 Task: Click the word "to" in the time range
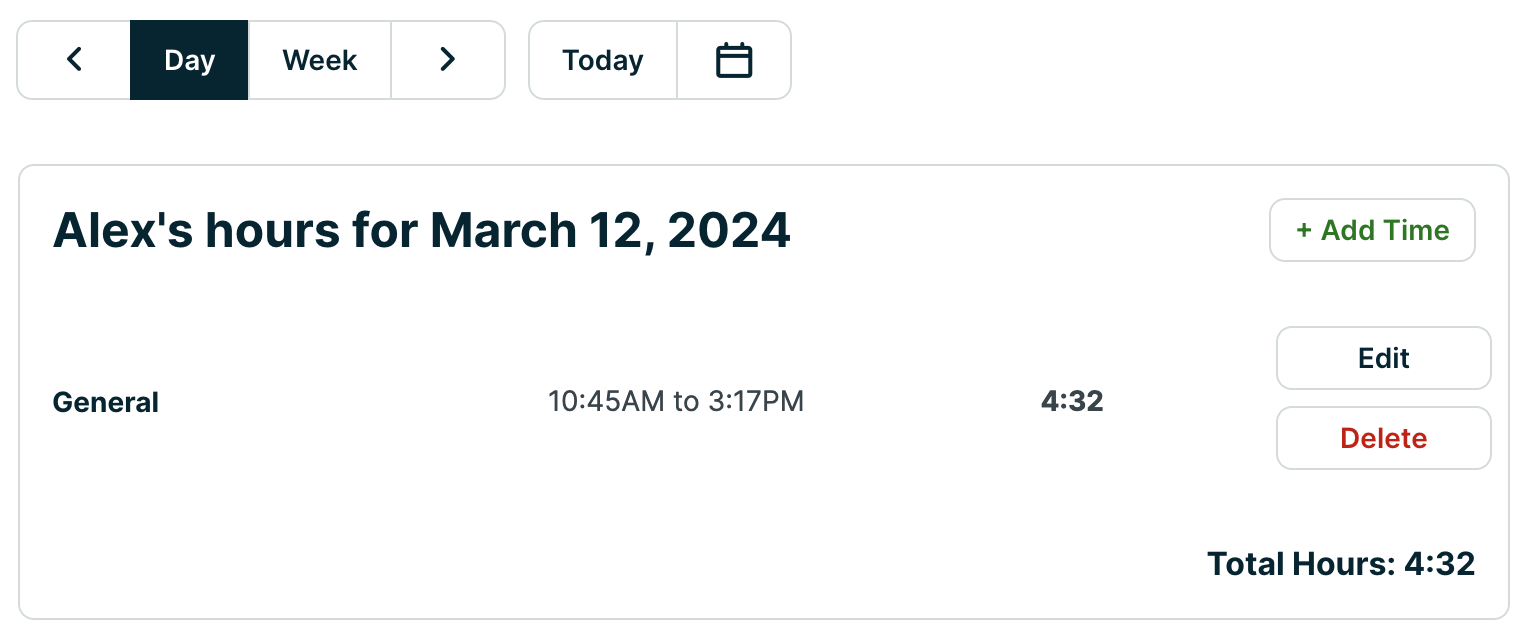coord(686,402)
